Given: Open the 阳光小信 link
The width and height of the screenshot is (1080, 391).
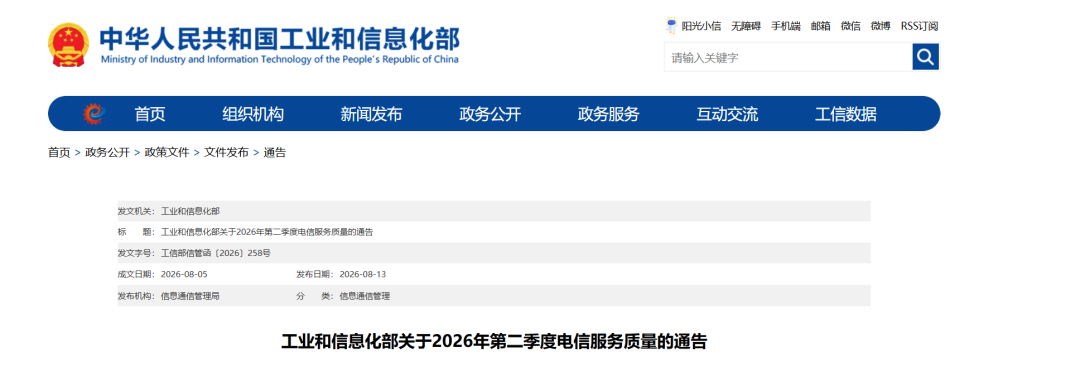Looking at the screenshot, I should [701, 26].
